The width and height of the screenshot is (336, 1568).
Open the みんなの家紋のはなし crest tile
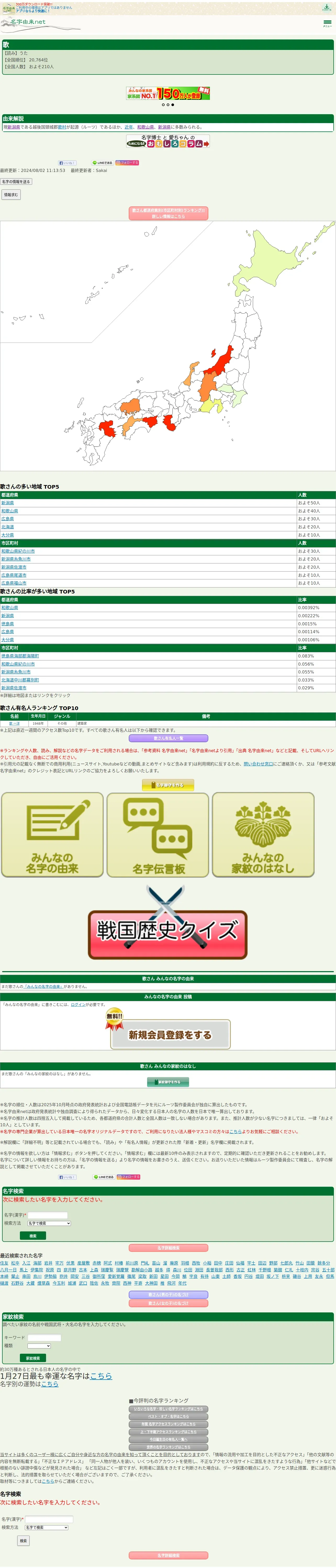(x=264, y=834)
